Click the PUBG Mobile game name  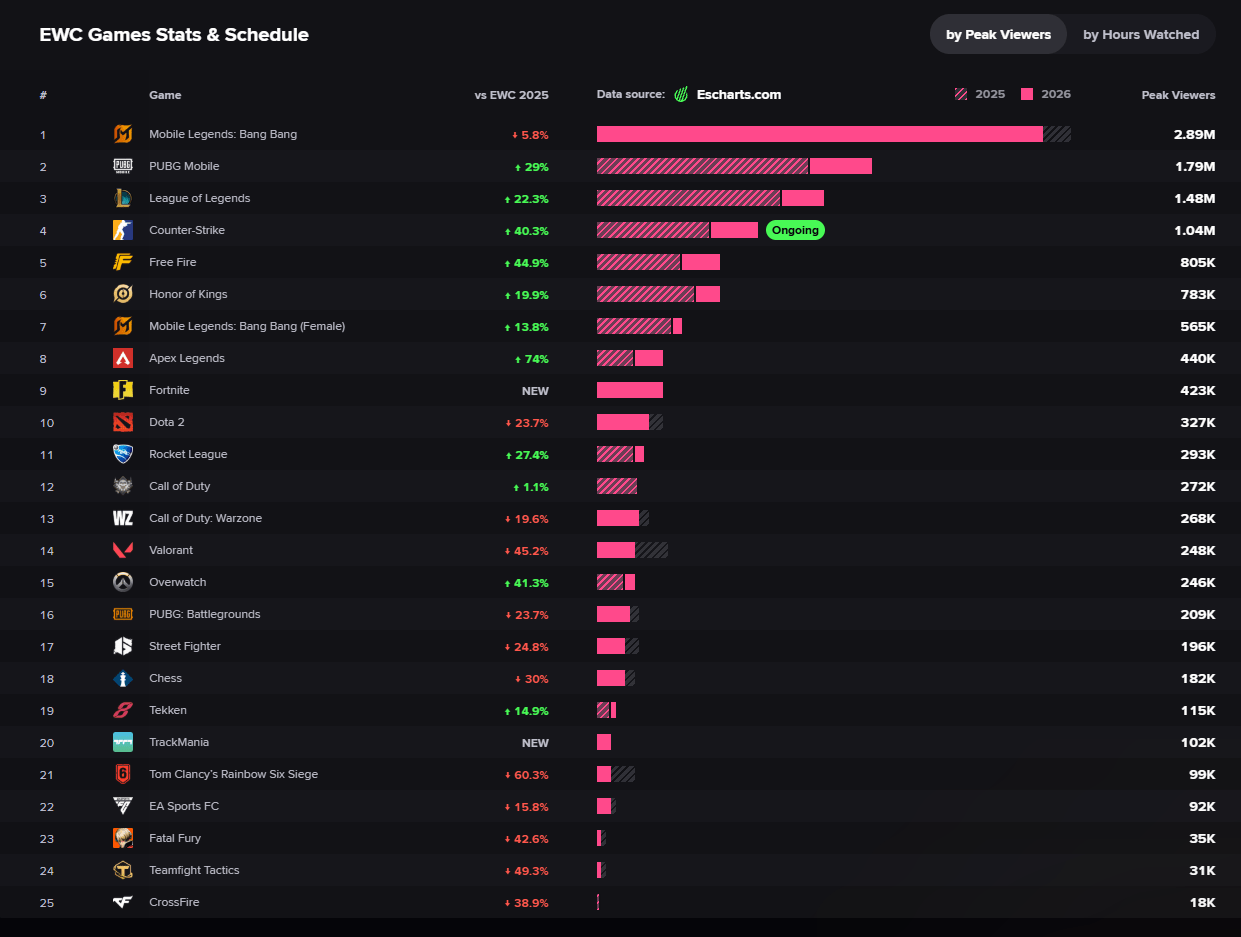[184, 166]
